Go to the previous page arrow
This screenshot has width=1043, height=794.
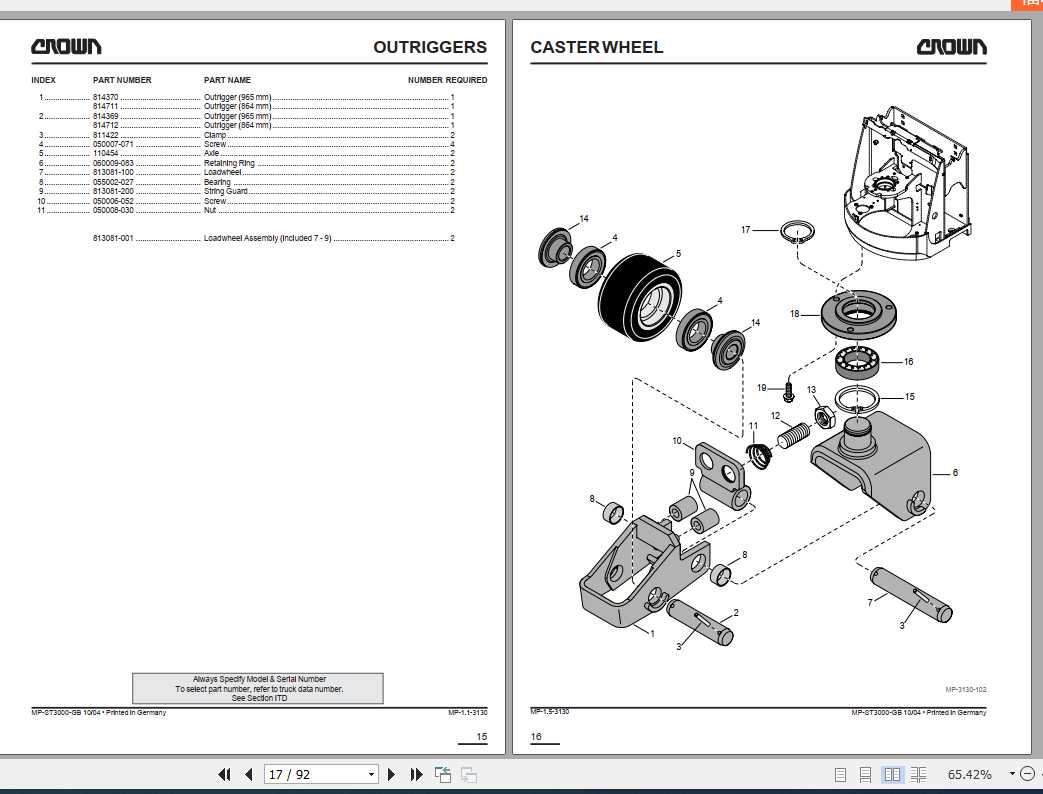tap(247, 774)
